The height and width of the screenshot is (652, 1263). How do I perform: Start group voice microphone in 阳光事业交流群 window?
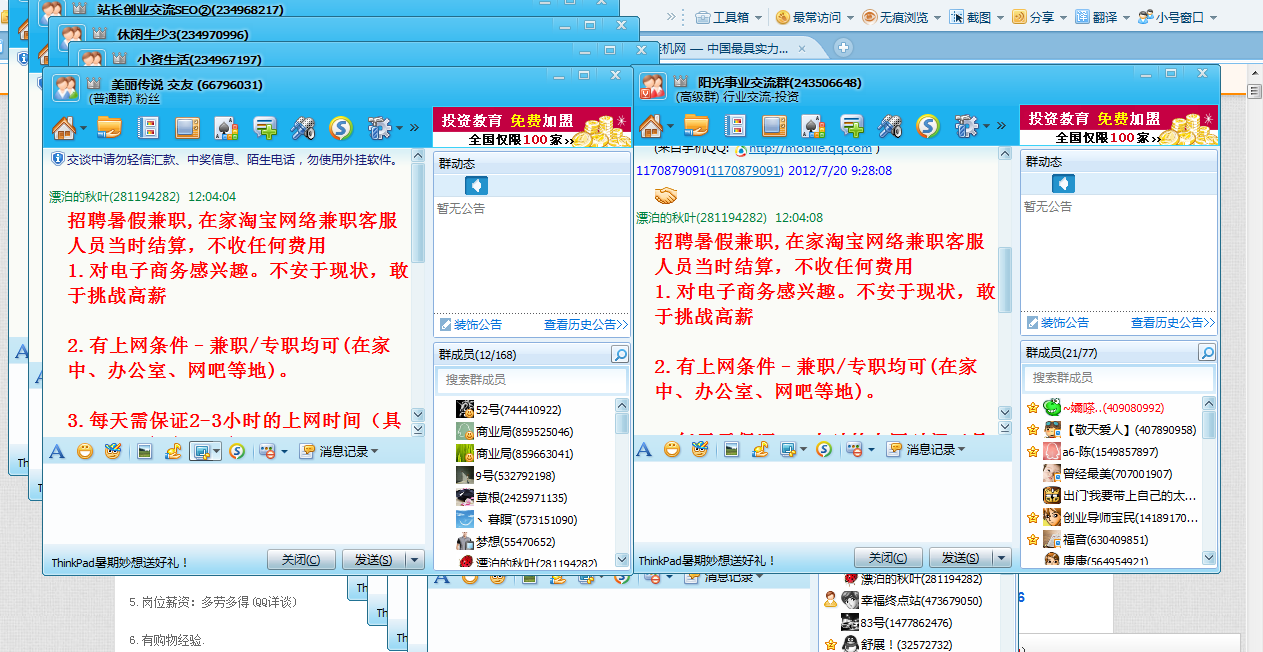tap(890, 126)
